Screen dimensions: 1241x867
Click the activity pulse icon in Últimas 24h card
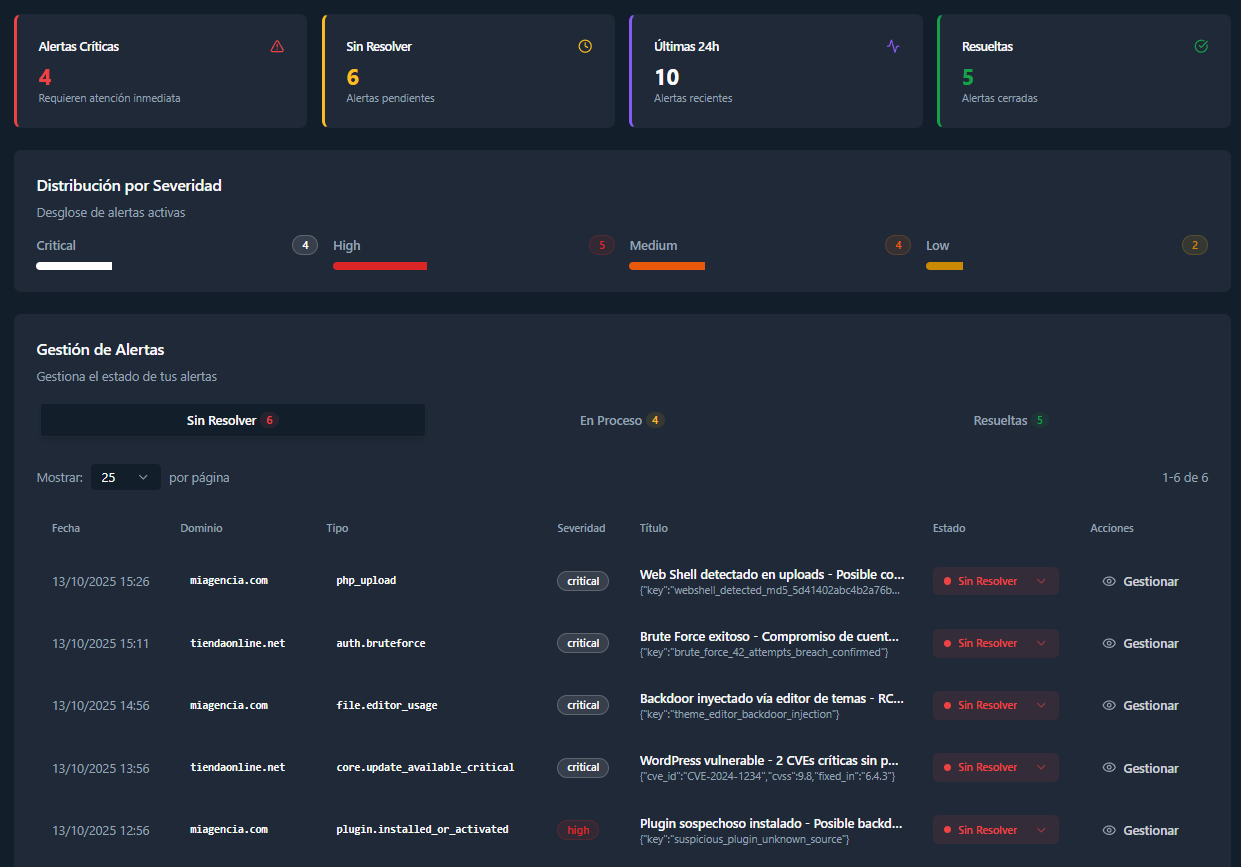click(893, 46)
